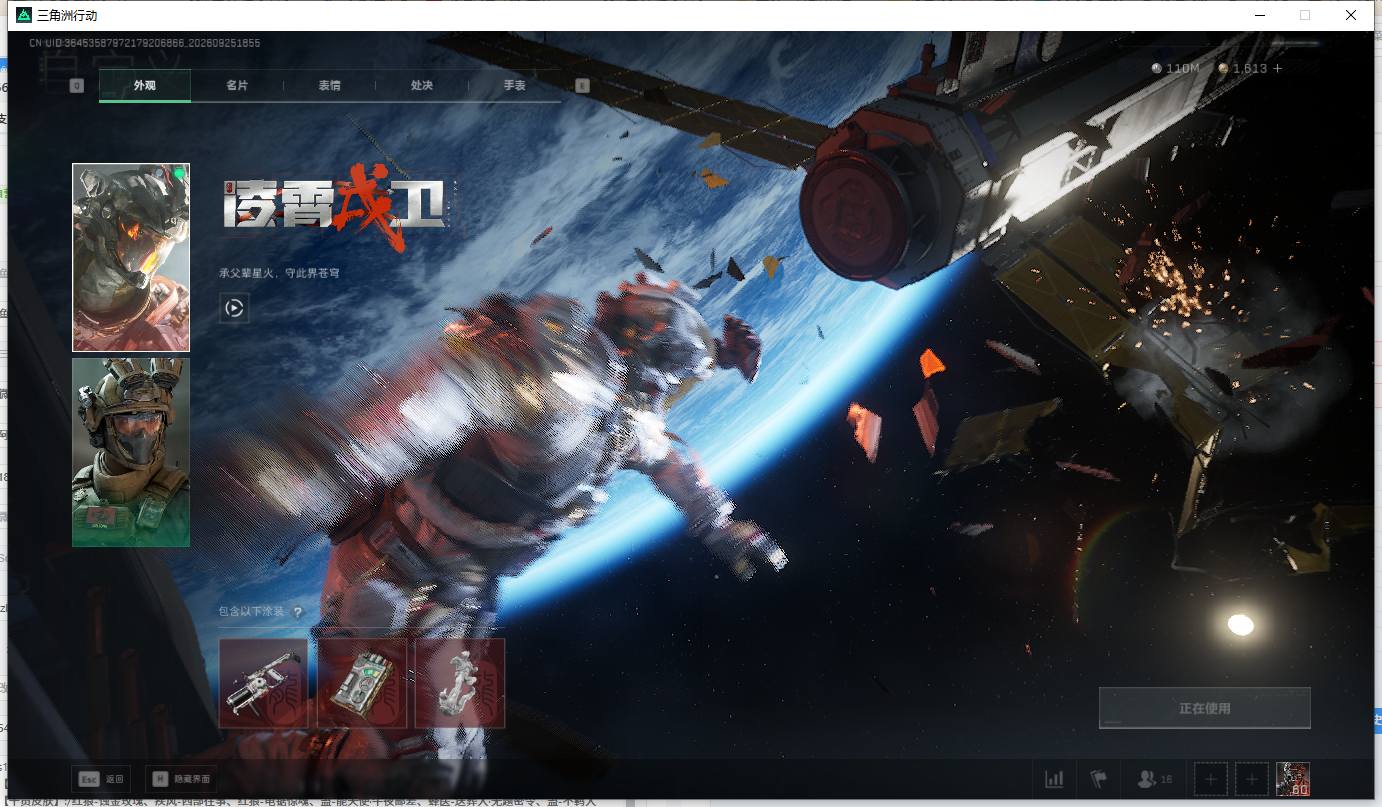
Task: Click the 三角洲行动 app icon in title bar
Action: (24, 15)
